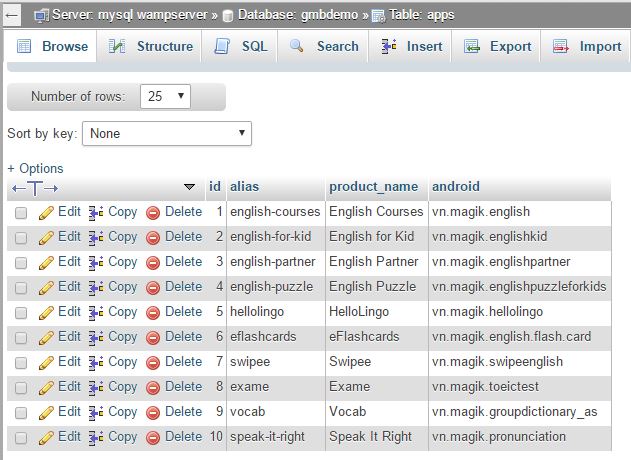Open the Sort by key dropdown
The width and height of the screenshot is (631, 460).
167,134
